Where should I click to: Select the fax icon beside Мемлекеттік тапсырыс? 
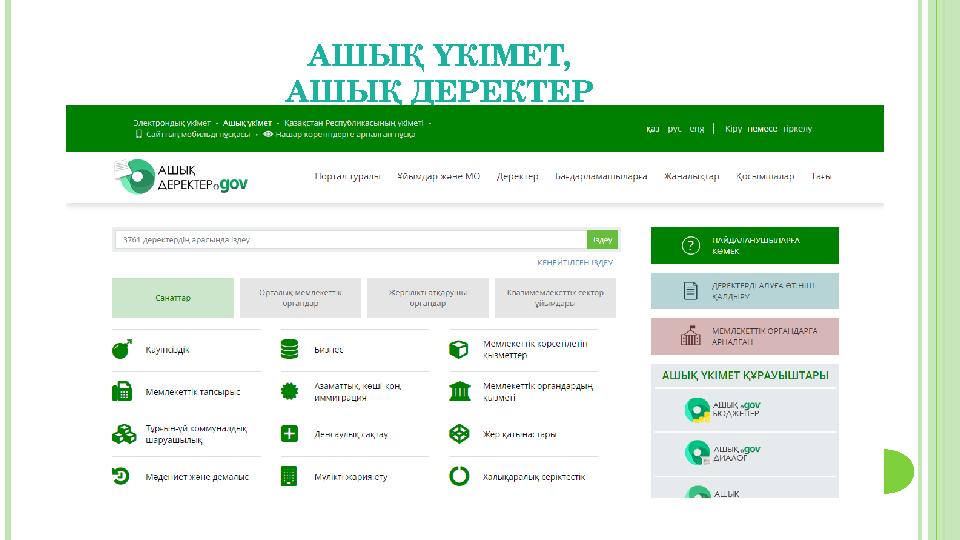122,391
